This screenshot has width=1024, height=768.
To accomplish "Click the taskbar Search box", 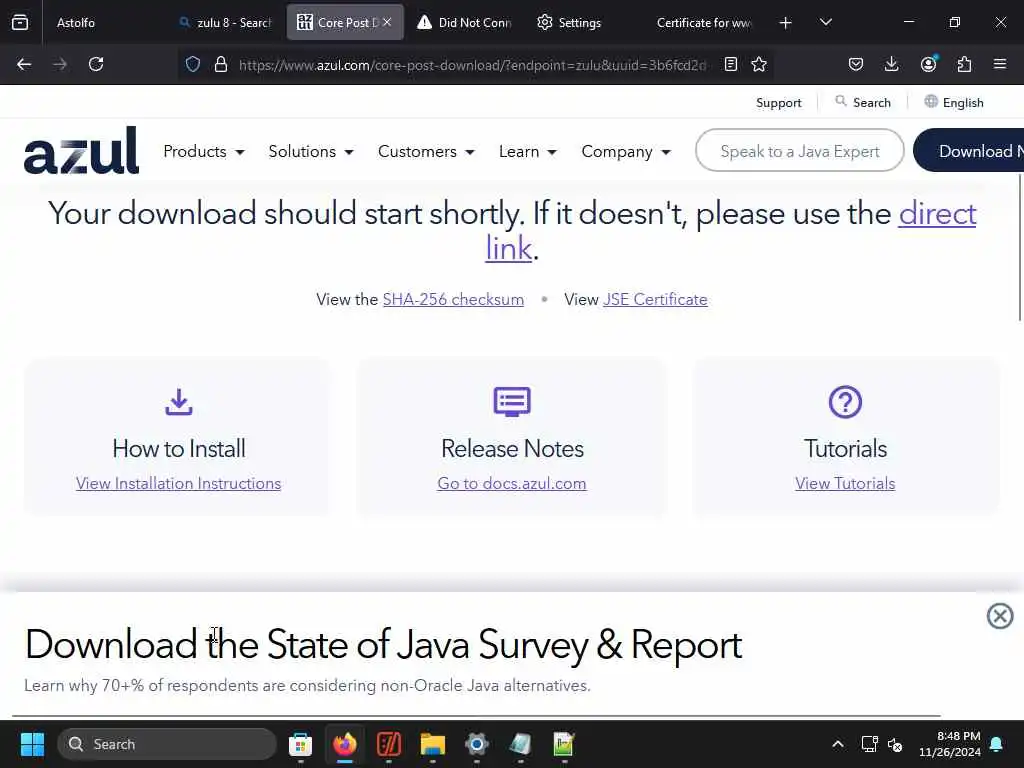I will pyautogui.click(x=167, y=744).
